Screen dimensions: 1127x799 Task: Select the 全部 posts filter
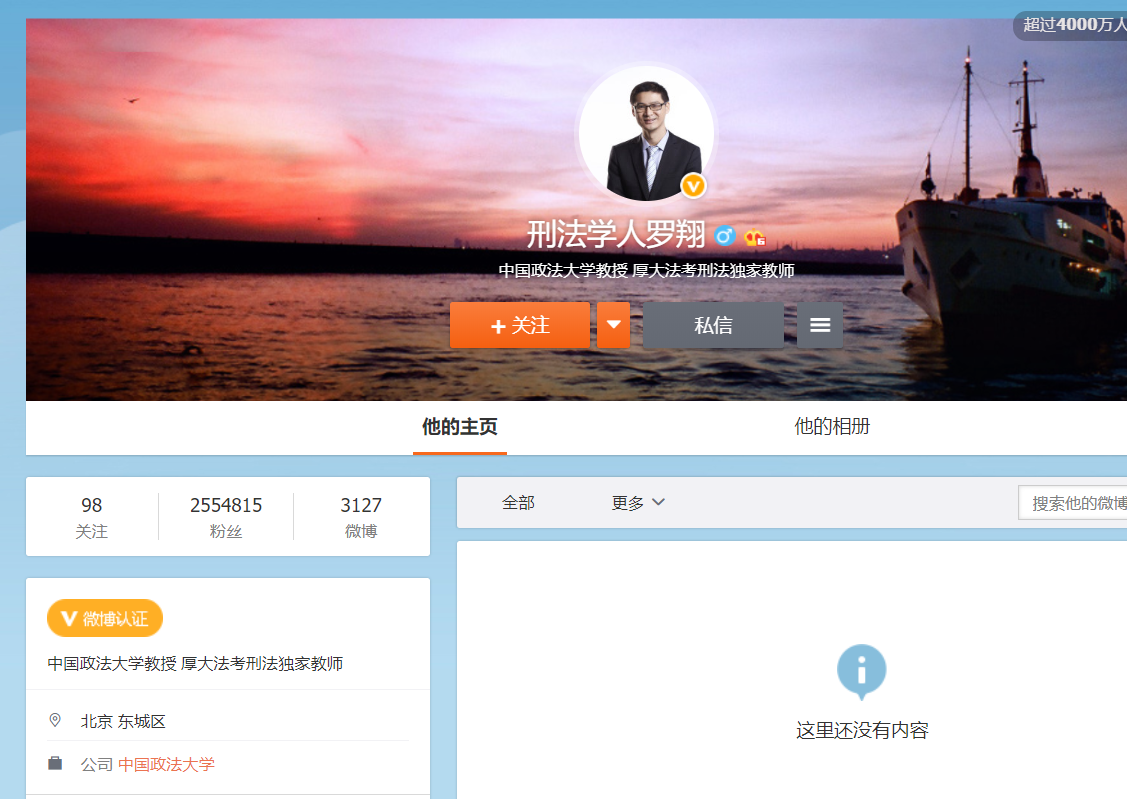518,503
